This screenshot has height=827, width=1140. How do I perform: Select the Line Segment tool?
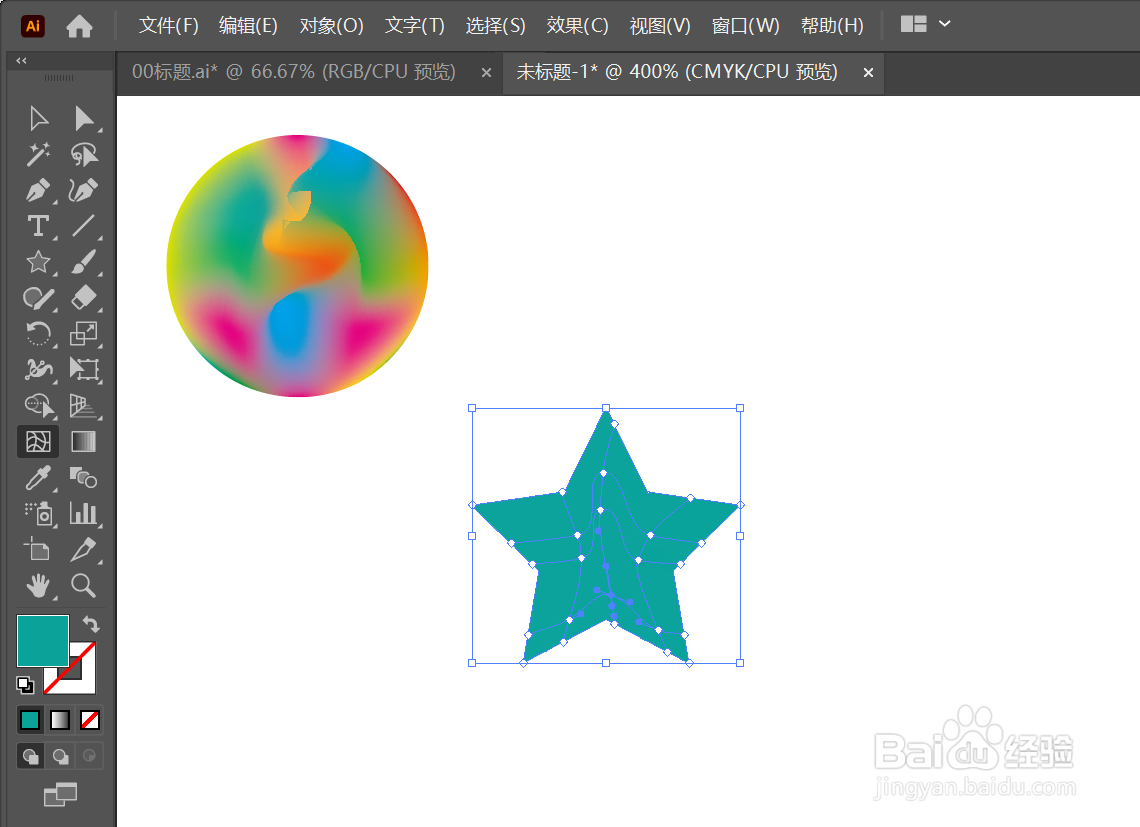click(x=84, y=225)
